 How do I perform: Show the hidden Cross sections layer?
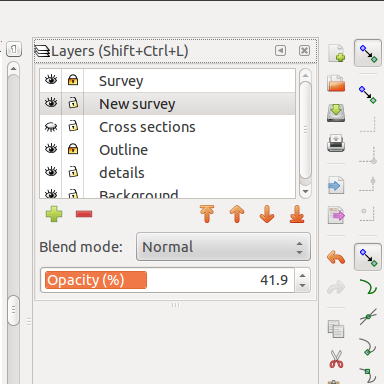coord(51,127)
